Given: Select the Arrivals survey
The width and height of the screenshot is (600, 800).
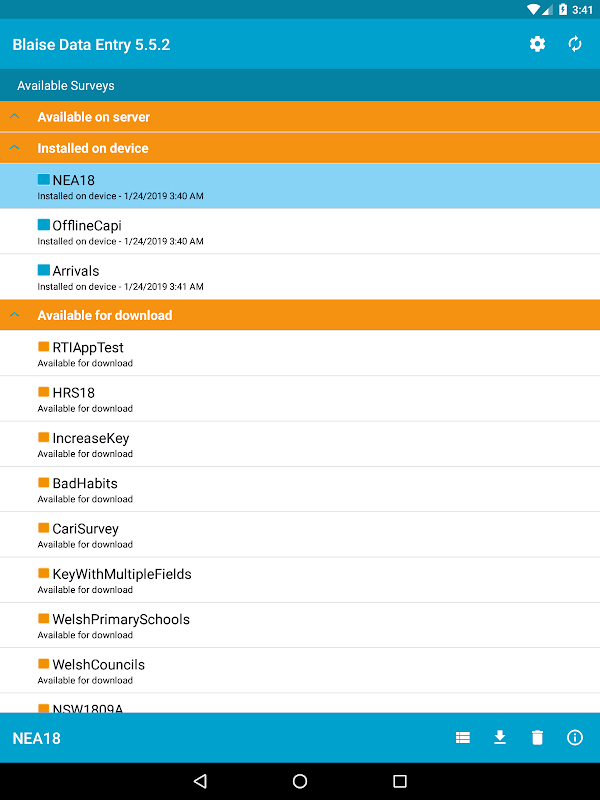Looking at the screenshot, I should [x=300, y=277].
